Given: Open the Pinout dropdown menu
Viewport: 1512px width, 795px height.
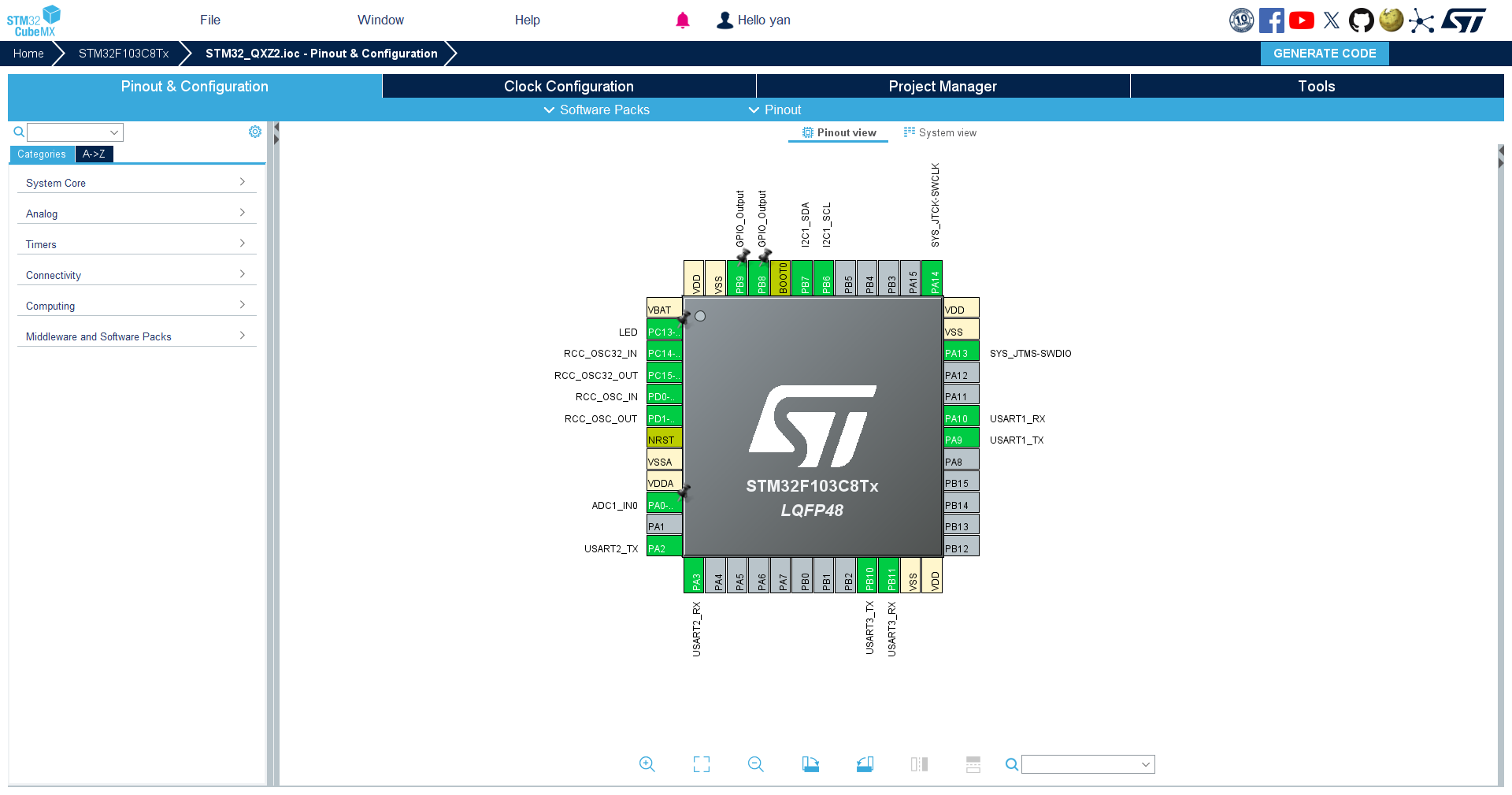Looking at the screenshot, I should click(x=775, y=110).
